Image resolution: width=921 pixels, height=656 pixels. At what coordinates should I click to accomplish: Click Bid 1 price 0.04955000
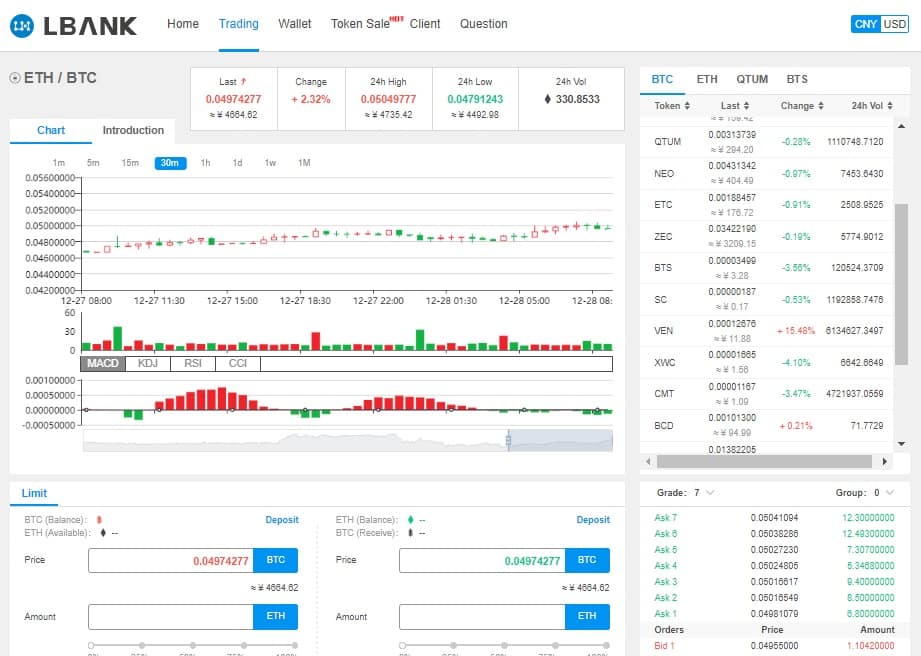pyautogui.click(x=774, y=645)
